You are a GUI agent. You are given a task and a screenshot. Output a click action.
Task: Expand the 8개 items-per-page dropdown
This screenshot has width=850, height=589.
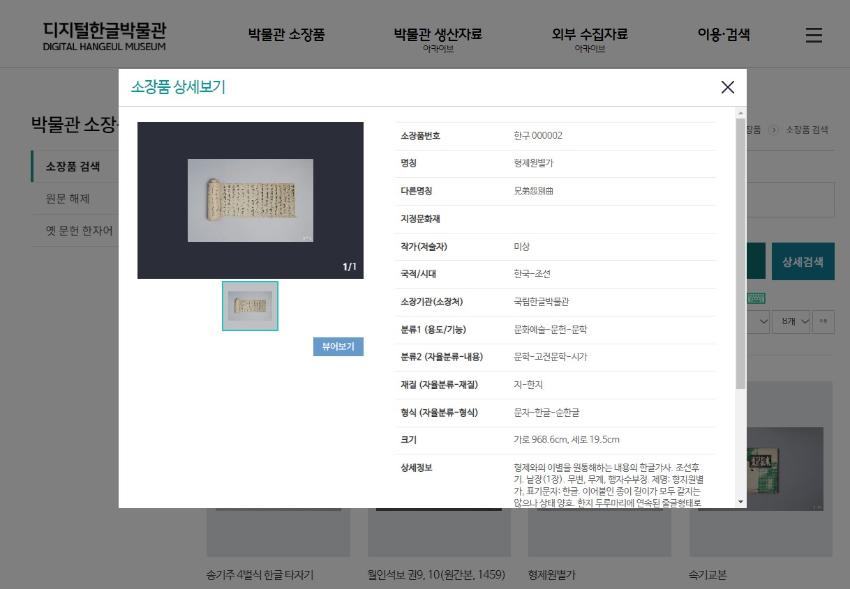click(x=794, y=321)
